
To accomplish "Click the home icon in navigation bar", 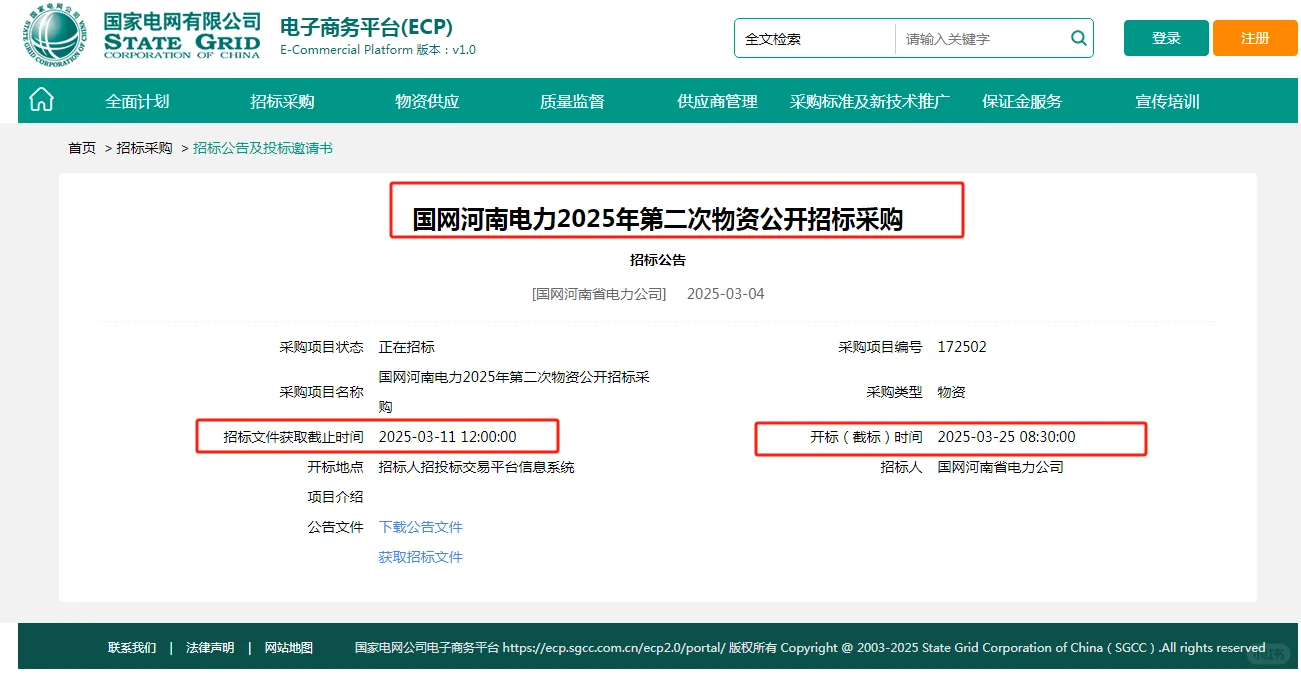I will pos(41,100).
